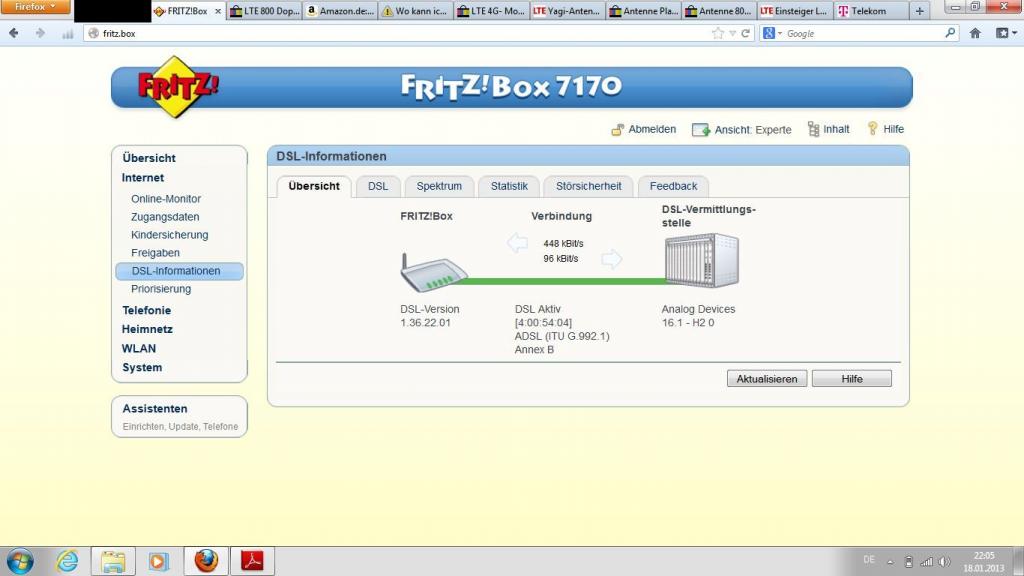
Task: Expand Telefonie menu
Action: (x=146, y=310)
